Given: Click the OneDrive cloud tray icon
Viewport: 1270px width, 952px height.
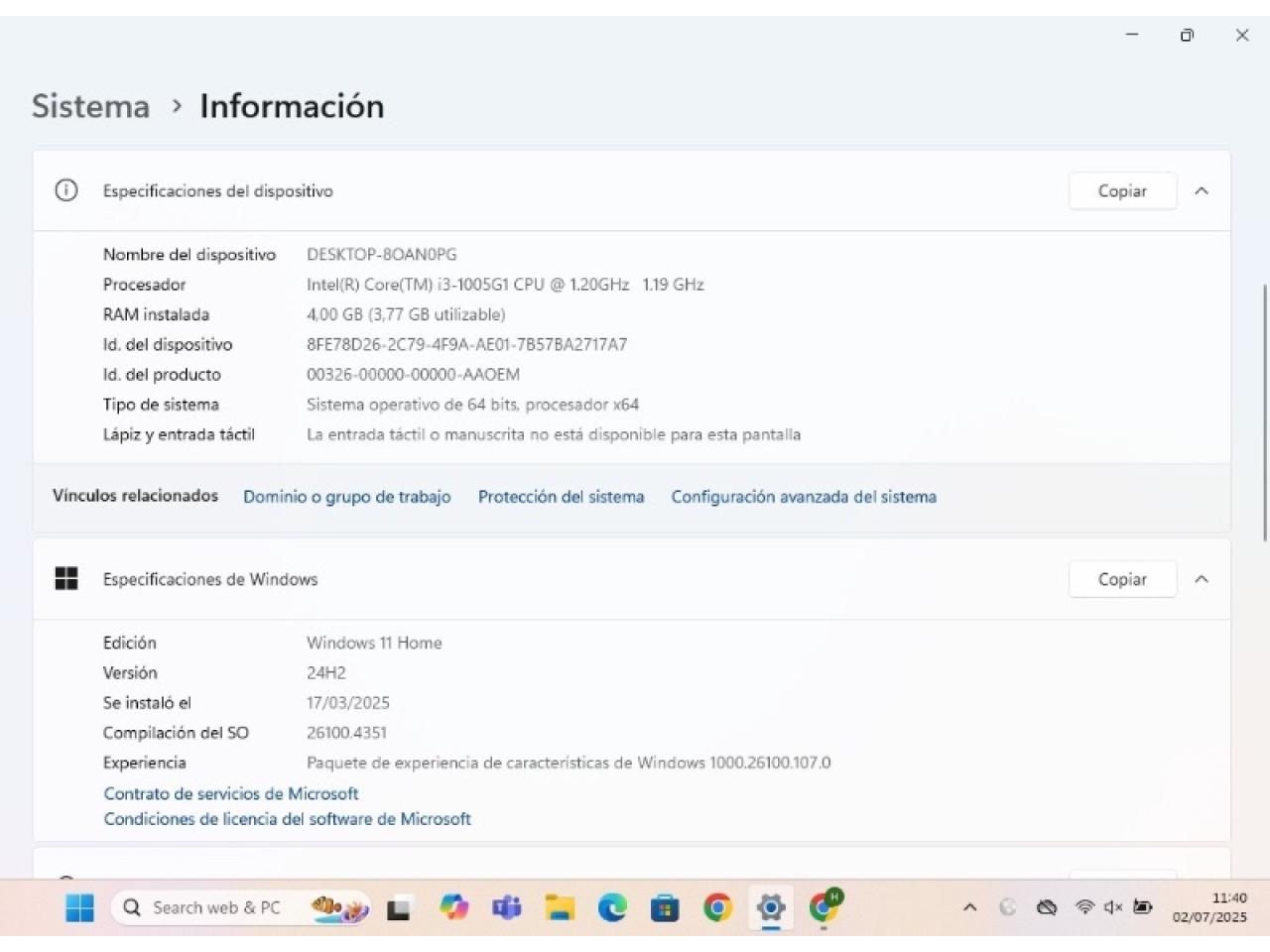Looking at the screenshot, I should pyautogui.click(x=1047, y=907).
